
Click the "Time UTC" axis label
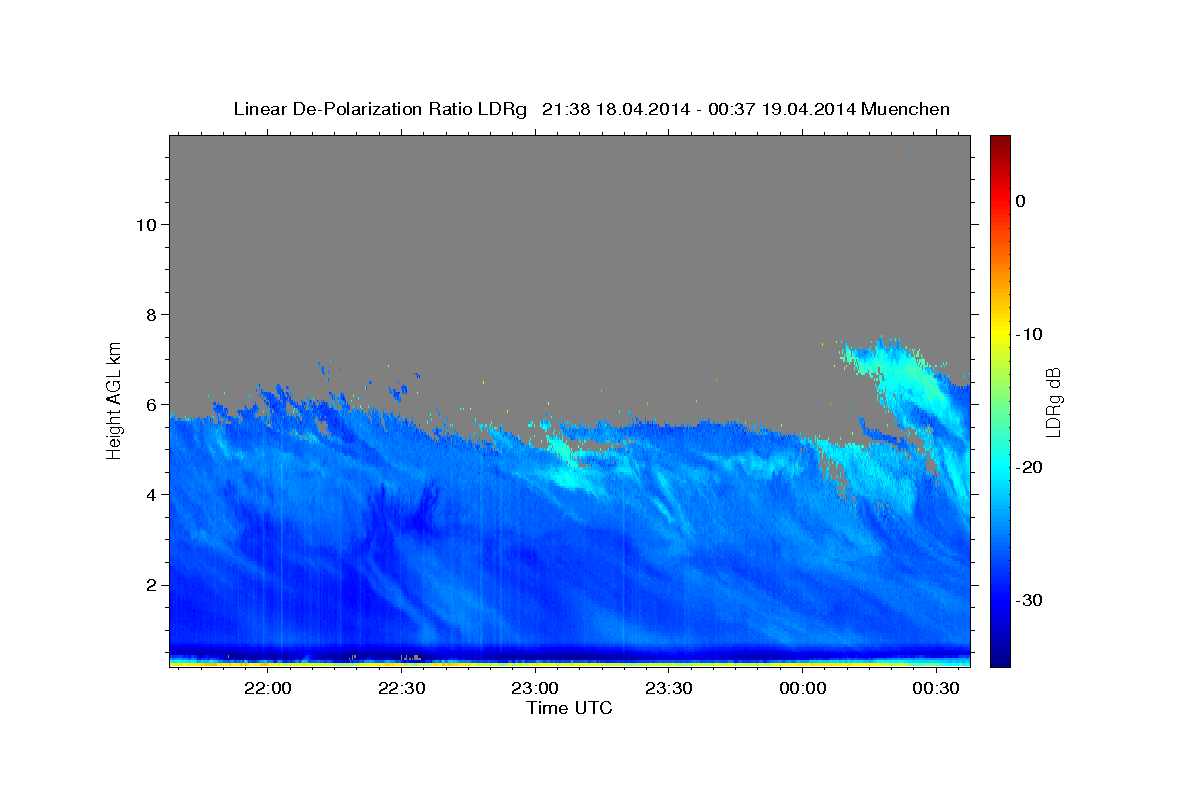[569, 708]
